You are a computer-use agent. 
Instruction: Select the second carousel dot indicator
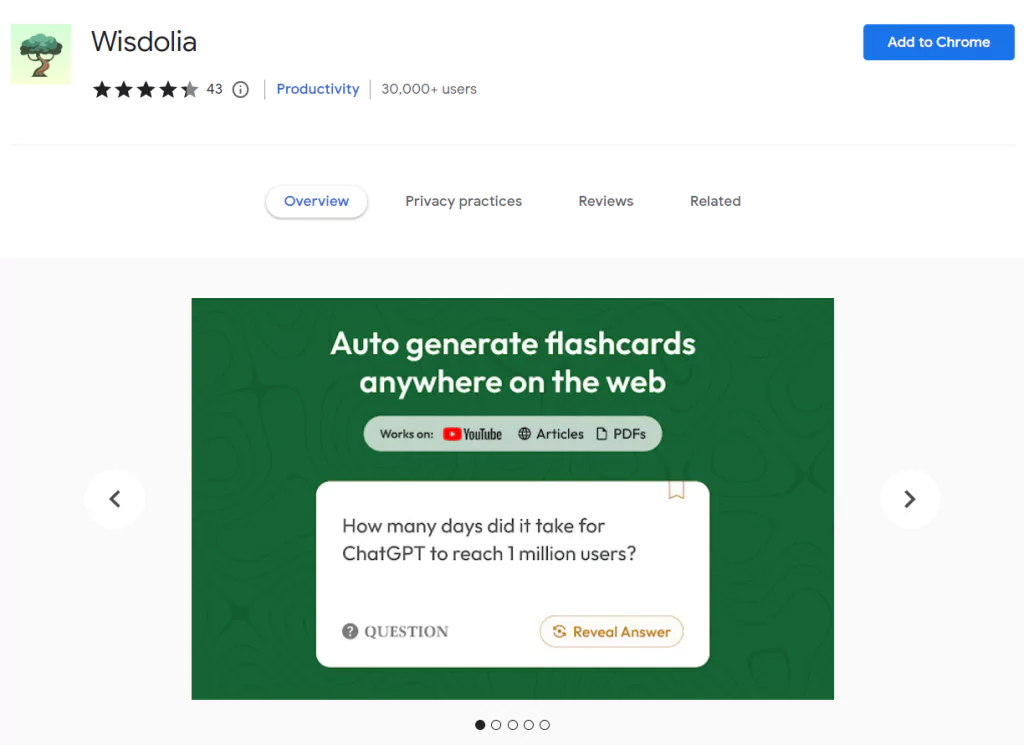click(x=496, y=725)
